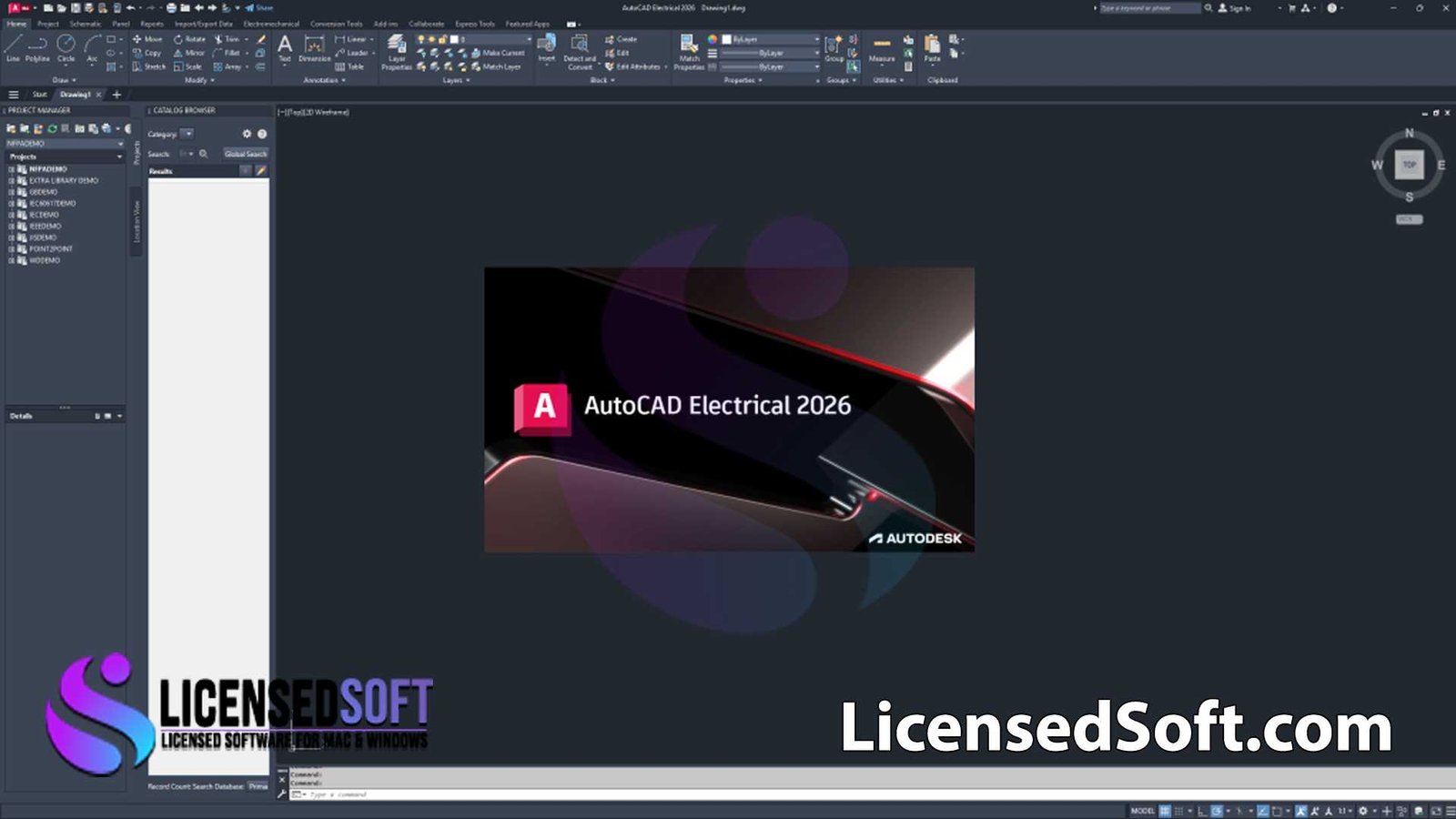1456x819 pixels.
Task: Add a new drawing tab with plus
Action: 116,95
